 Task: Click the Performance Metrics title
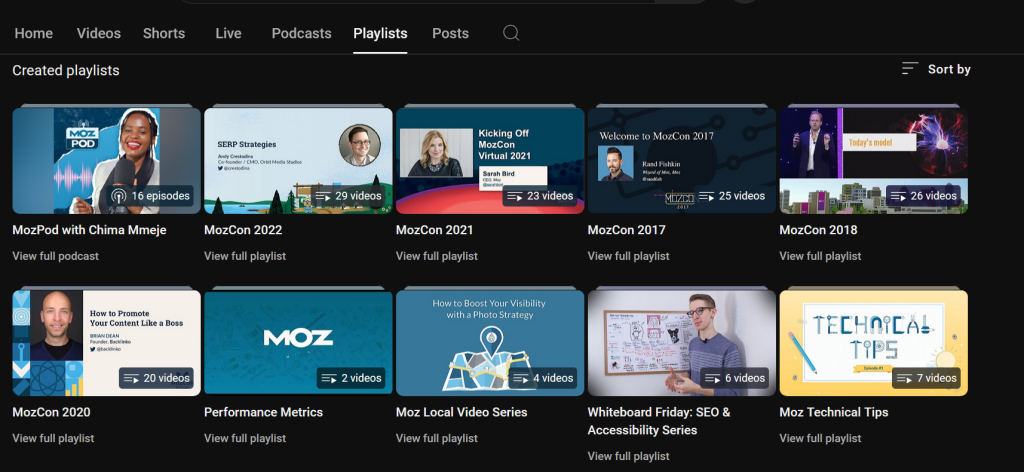[x=263, y=412]
